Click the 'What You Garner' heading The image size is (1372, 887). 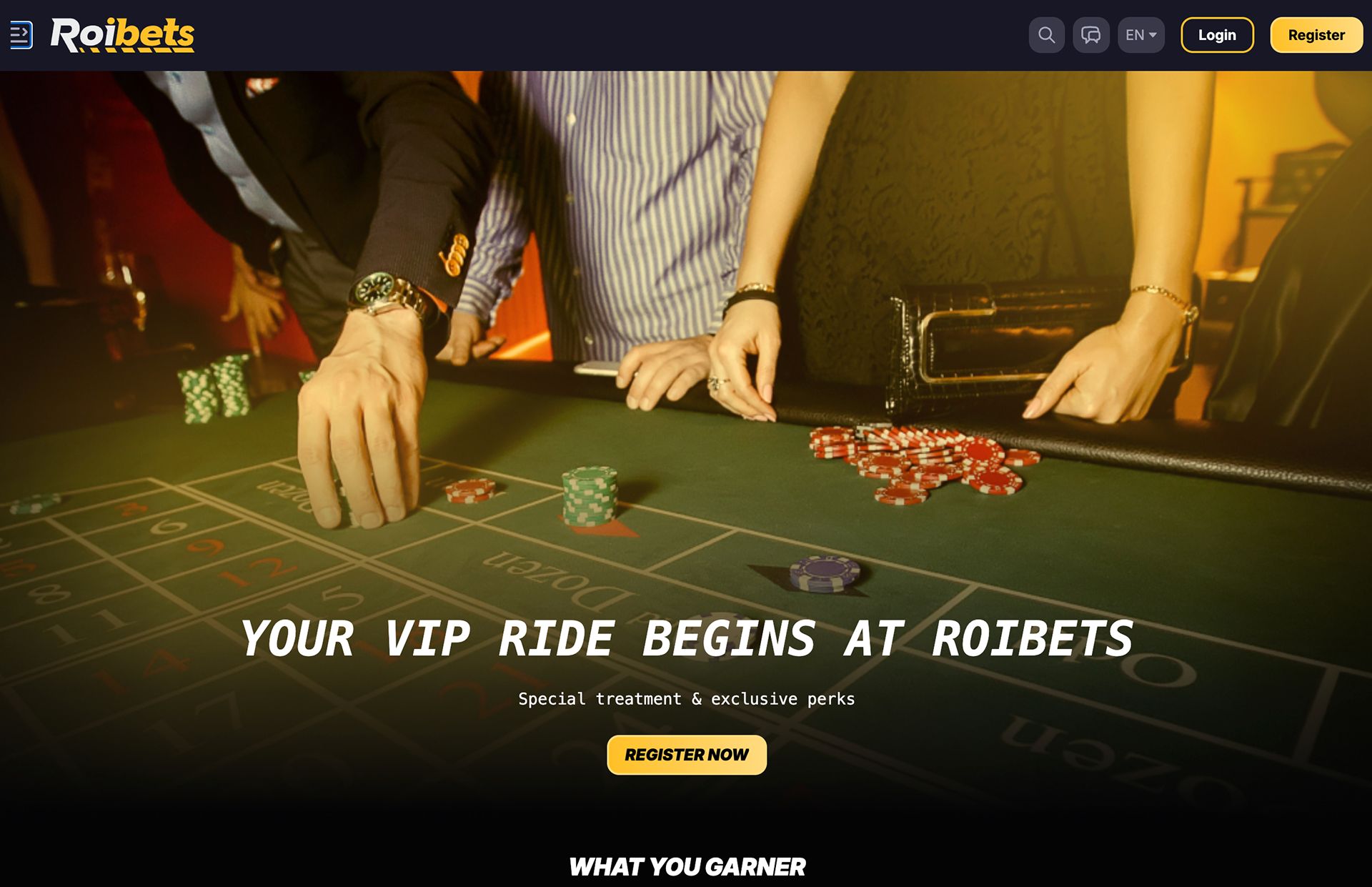coord(687,867)
